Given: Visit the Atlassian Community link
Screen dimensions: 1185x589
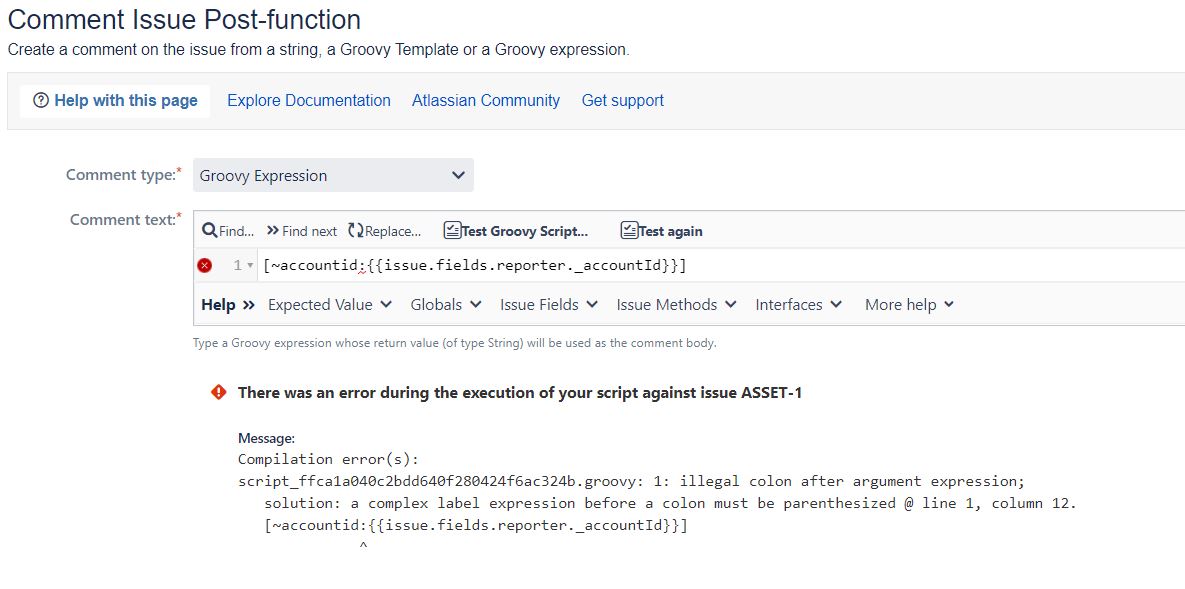Looking at the screenshot, I should tap(485, 100).
